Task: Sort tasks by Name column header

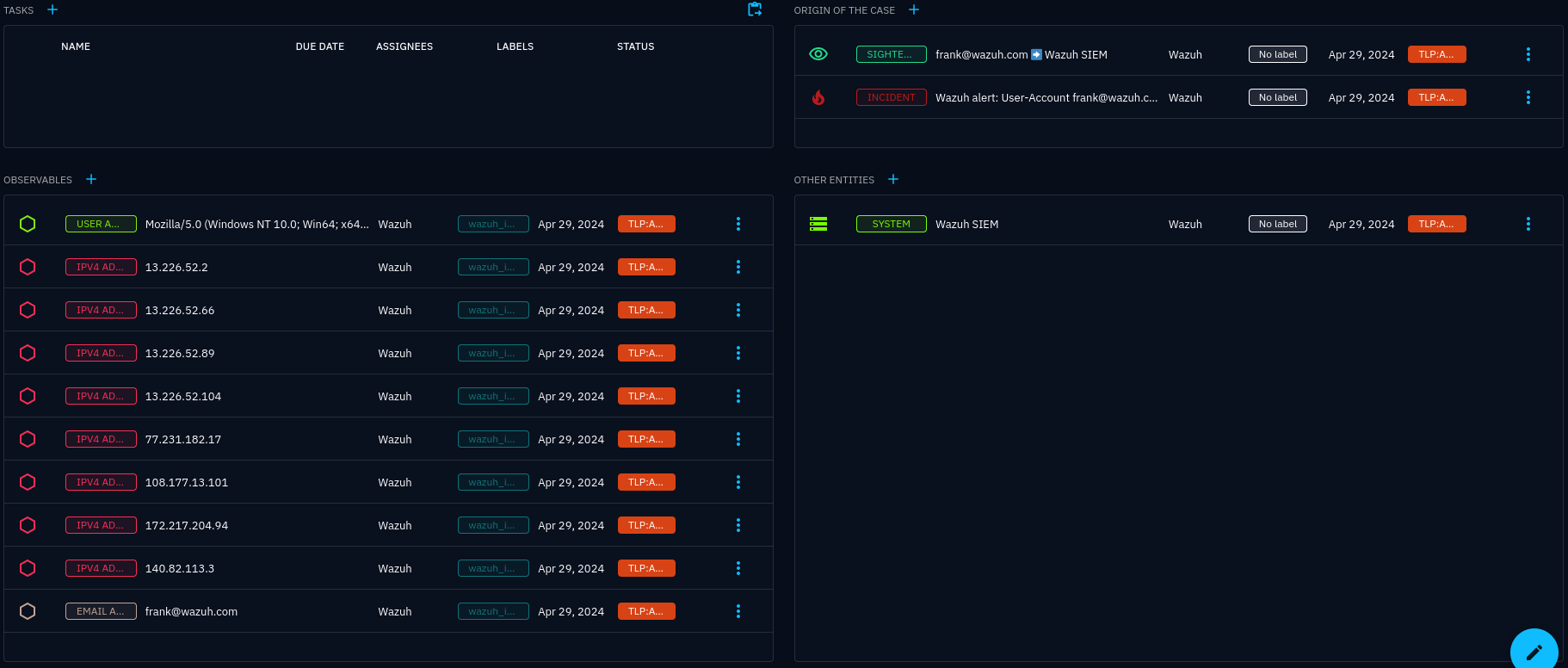Action: click(76, 46)
